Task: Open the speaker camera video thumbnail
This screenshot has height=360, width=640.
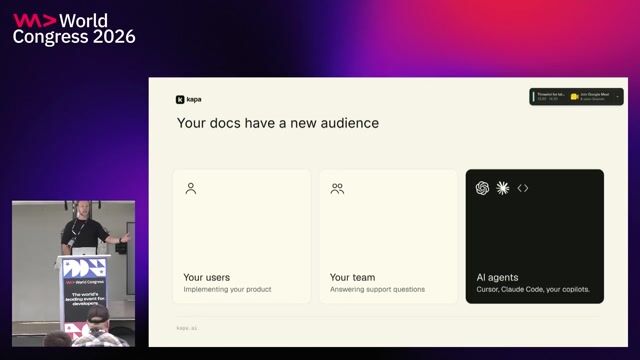Action: (x=73, y=273)
